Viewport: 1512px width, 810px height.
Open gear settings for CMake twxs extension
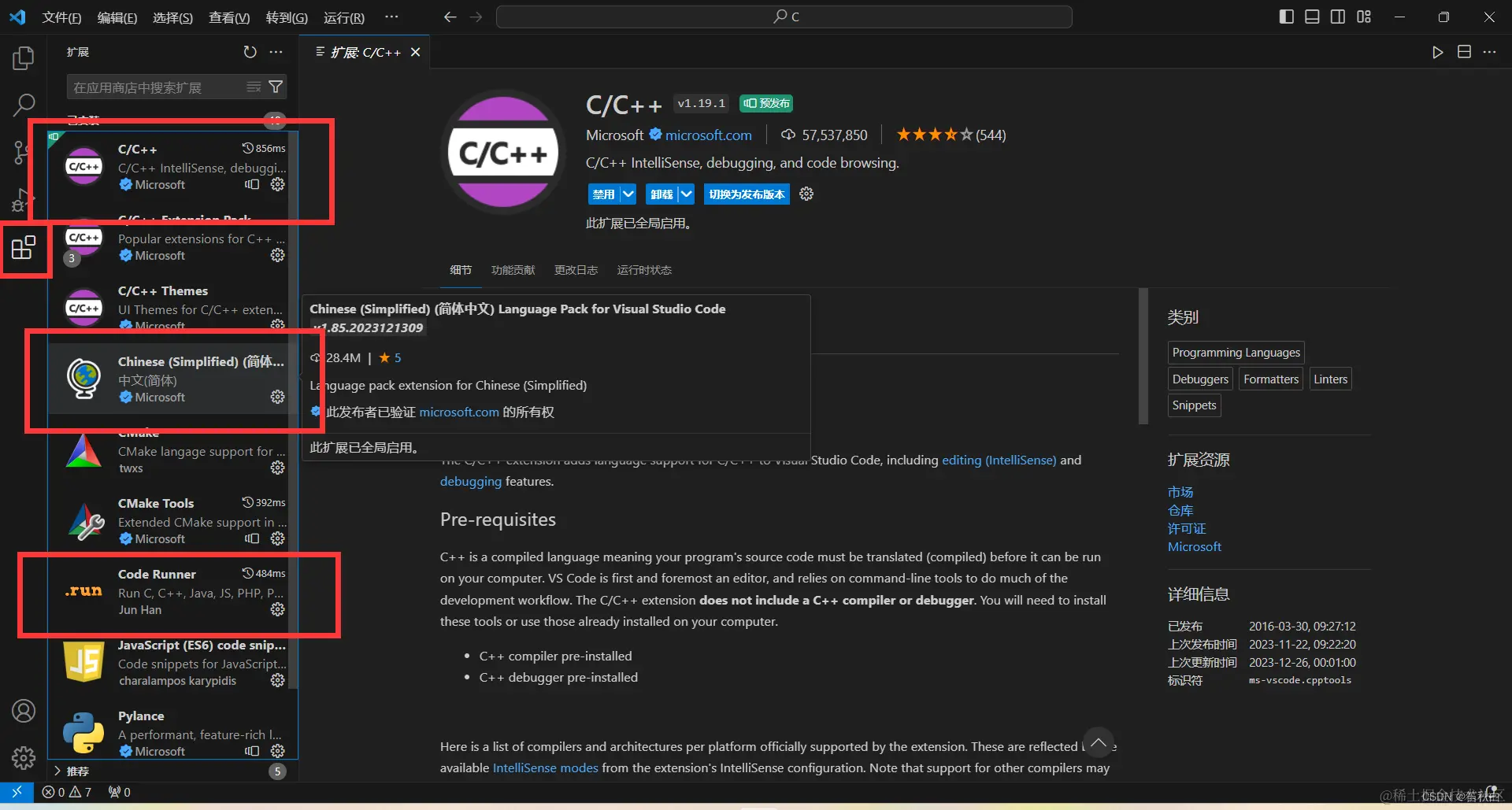point(277,468)
